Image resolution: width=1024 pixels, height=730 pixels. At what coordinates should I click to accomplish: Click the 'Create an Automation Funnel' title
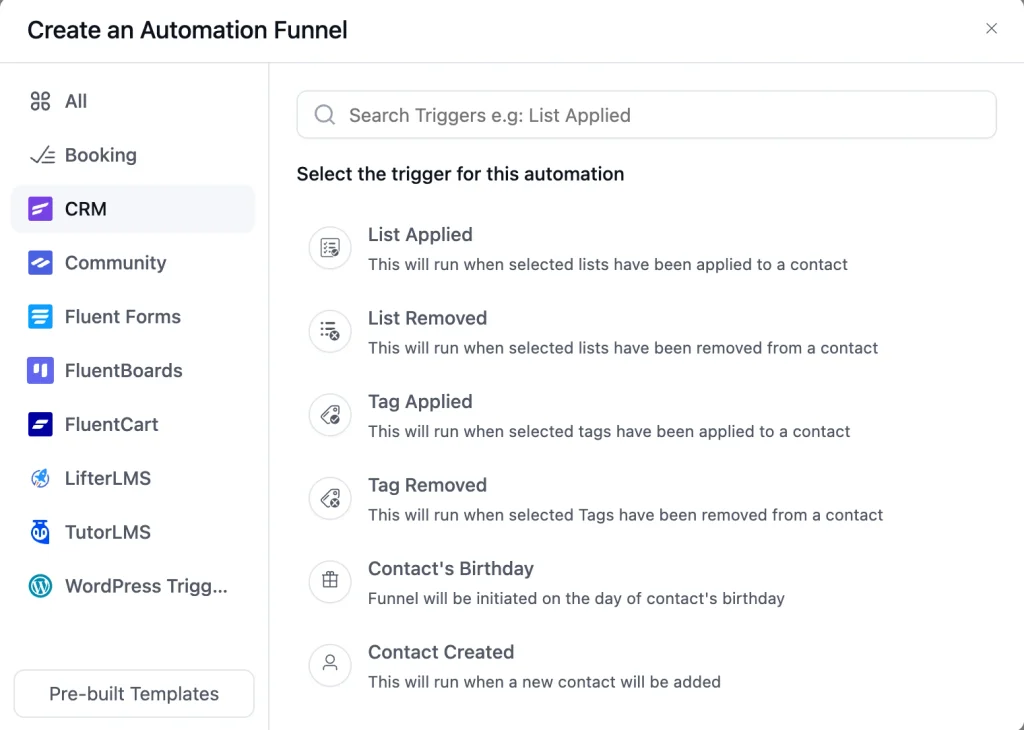[x=187, y=30]
